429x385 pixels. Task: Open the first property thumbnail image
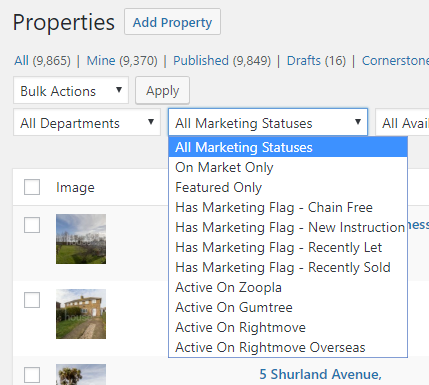click(81, 239)
